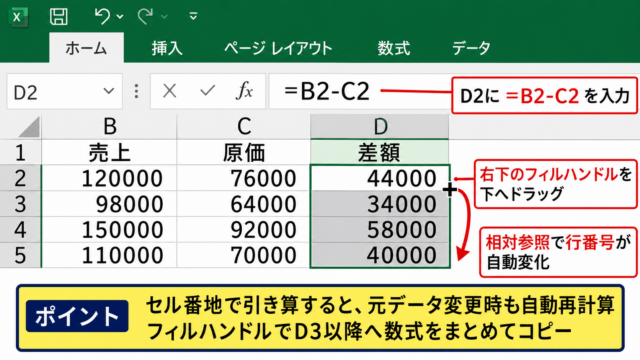Select all cells with the corner triangle
This screenshot has width=640, height=360.
point(29,127)
